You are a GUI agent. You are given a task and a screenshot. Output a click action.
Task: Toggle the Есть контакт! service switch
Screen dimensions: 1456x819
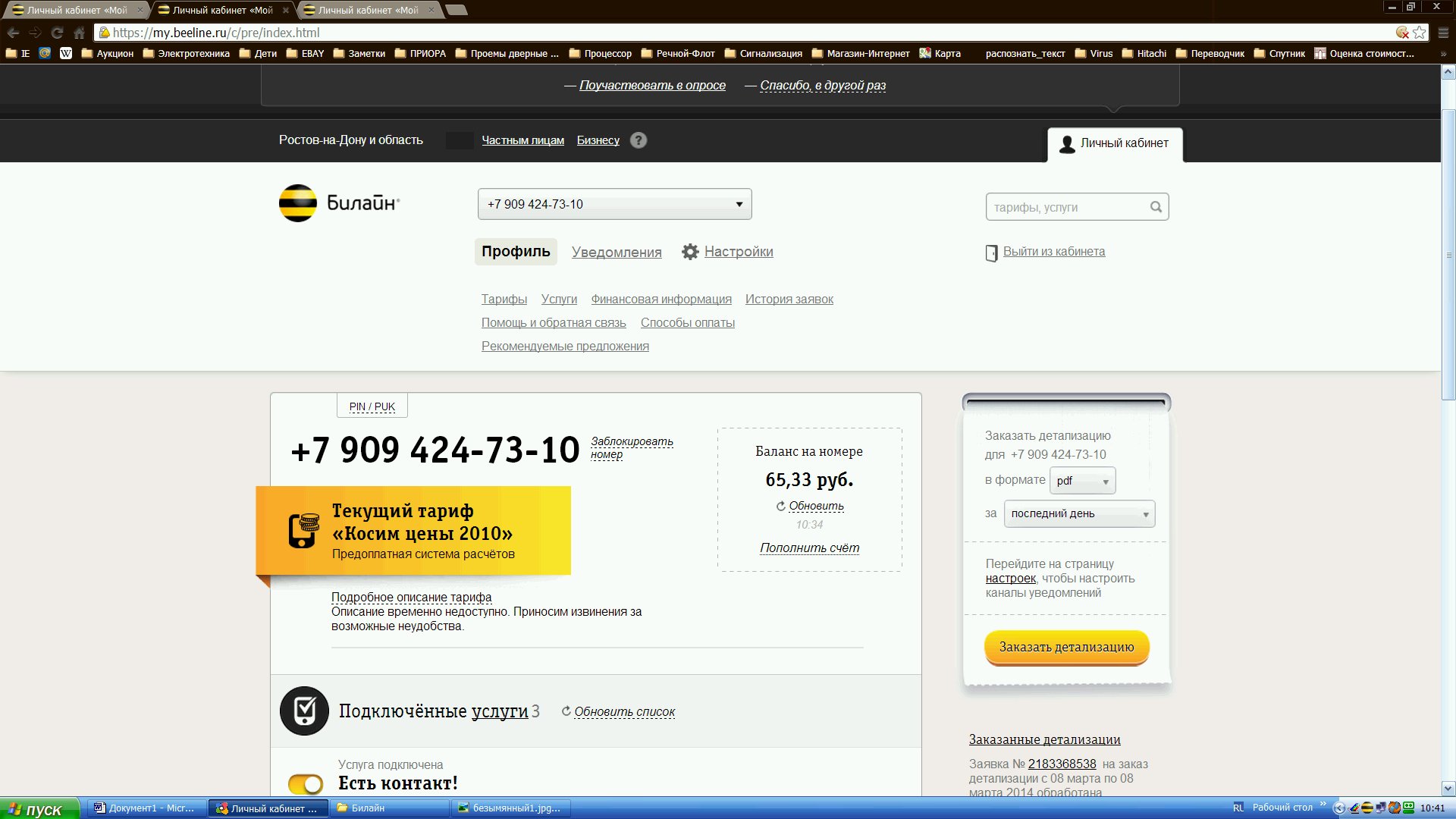click(x=306, y=784)
